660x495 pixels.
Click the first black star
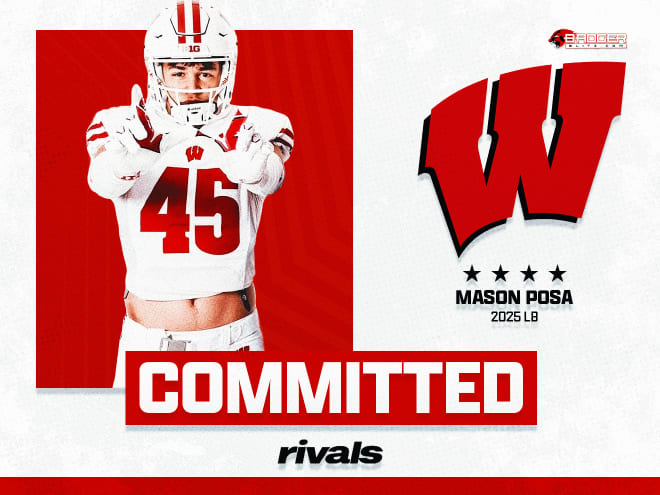472,274
